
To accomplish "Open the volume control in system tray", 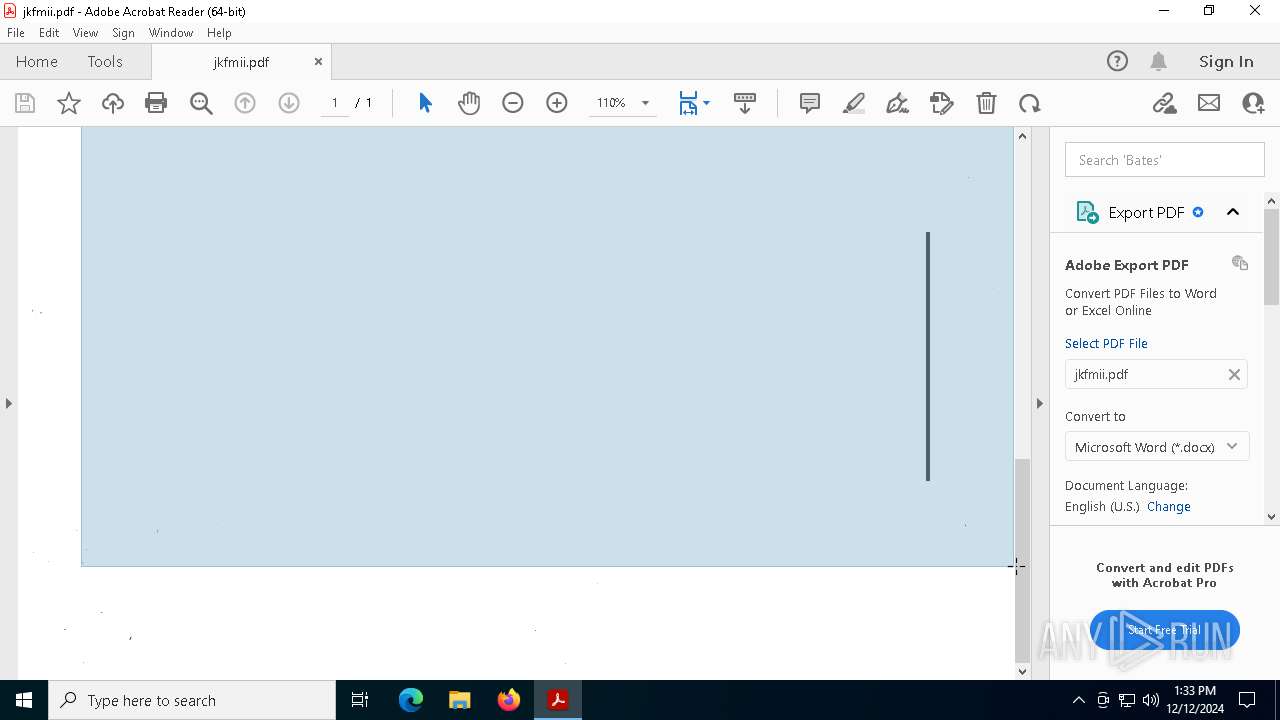I will [1151, 700].
